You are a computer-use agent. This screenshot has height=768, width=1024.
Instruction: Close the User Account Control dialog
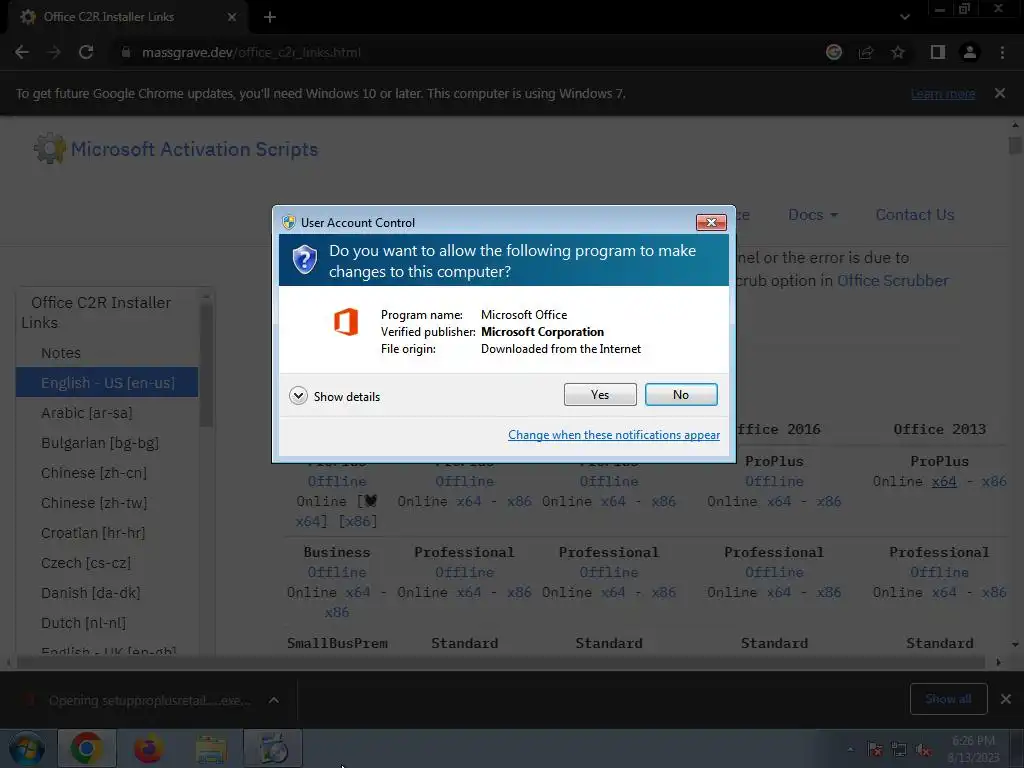point(711,223)
